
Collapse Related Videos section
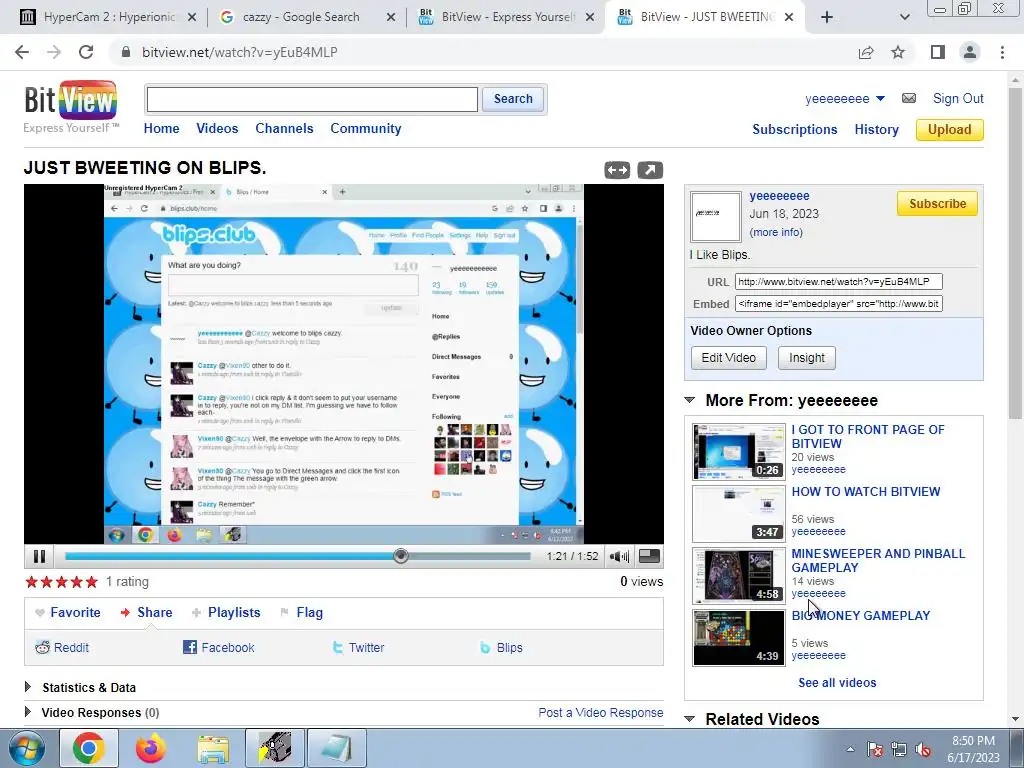690,718
